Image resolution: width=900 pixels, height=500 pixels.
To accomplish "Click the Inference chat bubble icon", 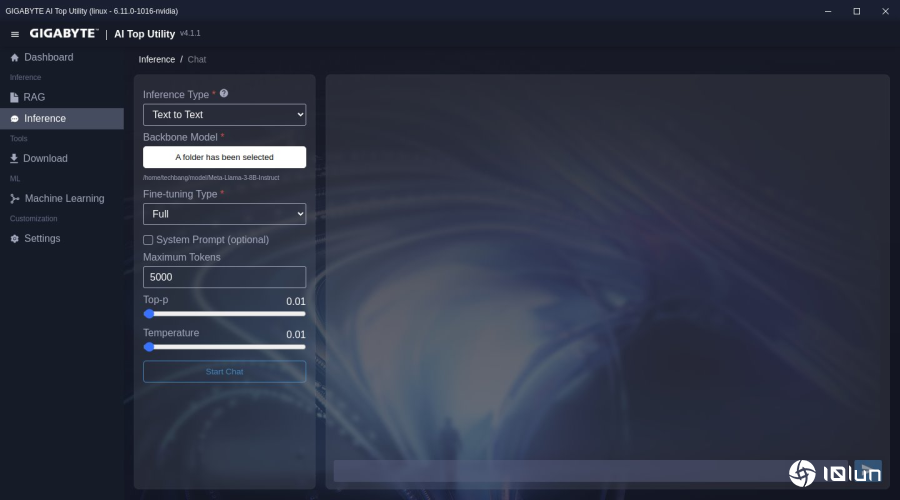I will click(x=15, y=119).
